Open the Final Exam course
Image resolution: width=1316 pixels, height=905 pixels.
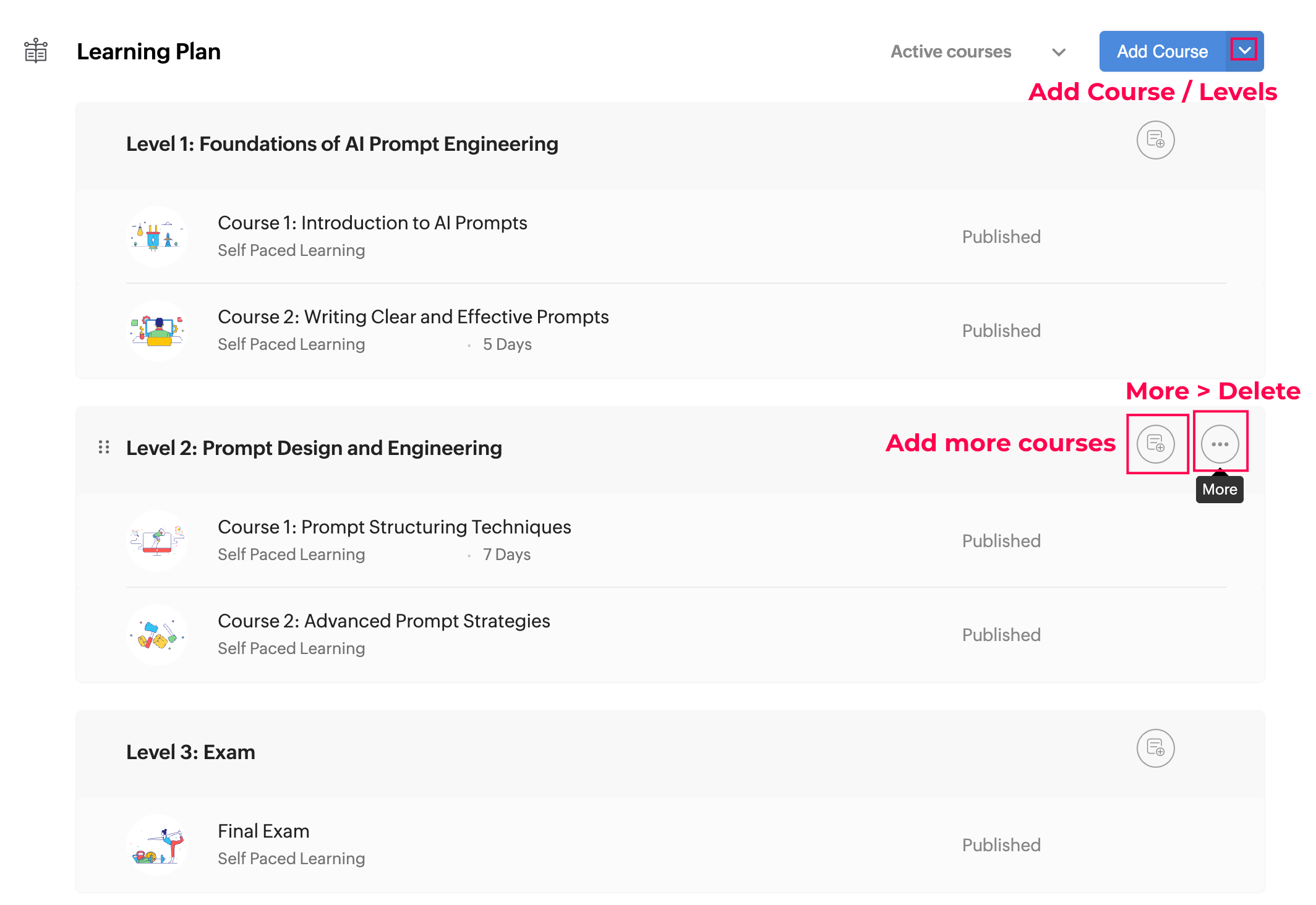[263, 831]
